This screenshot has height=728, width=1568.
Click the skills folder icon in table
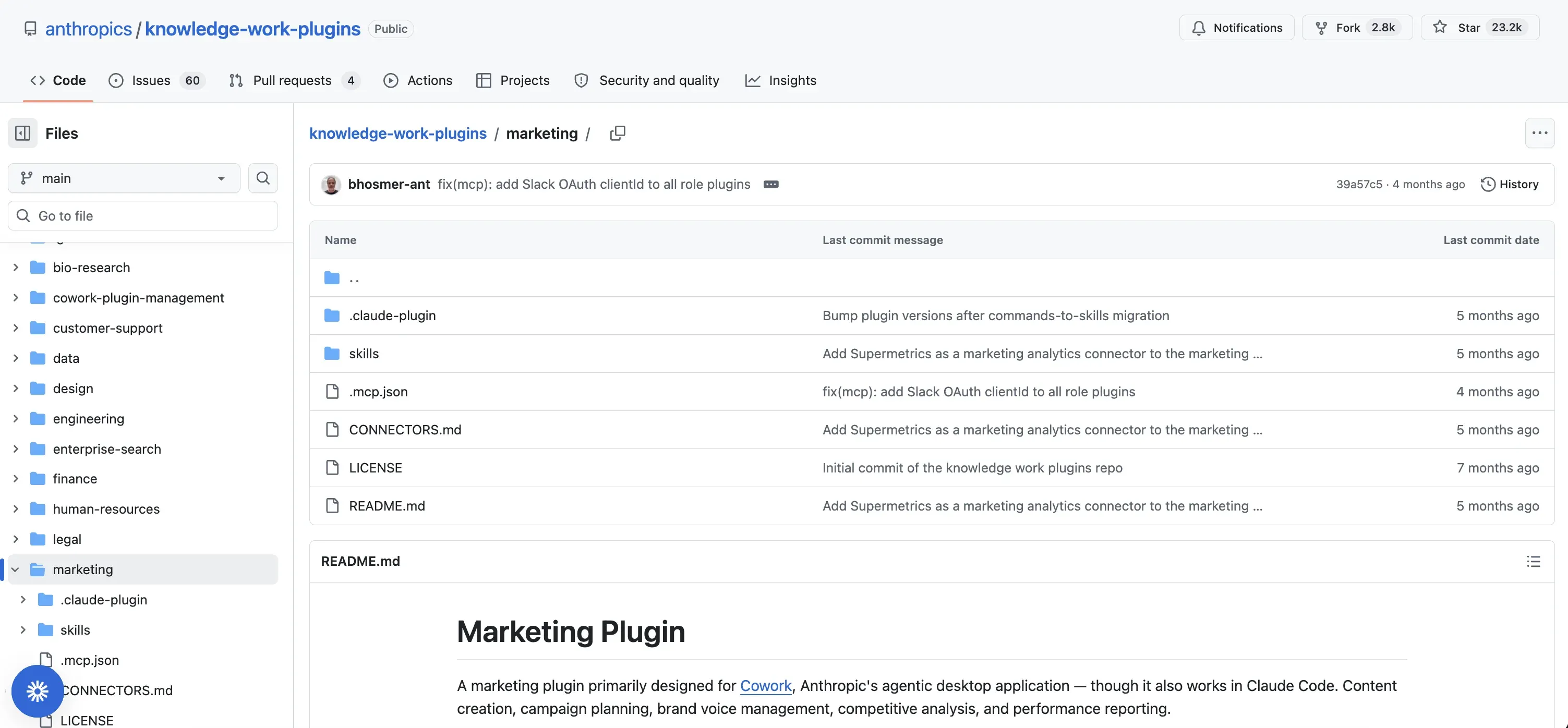(332, 353)
